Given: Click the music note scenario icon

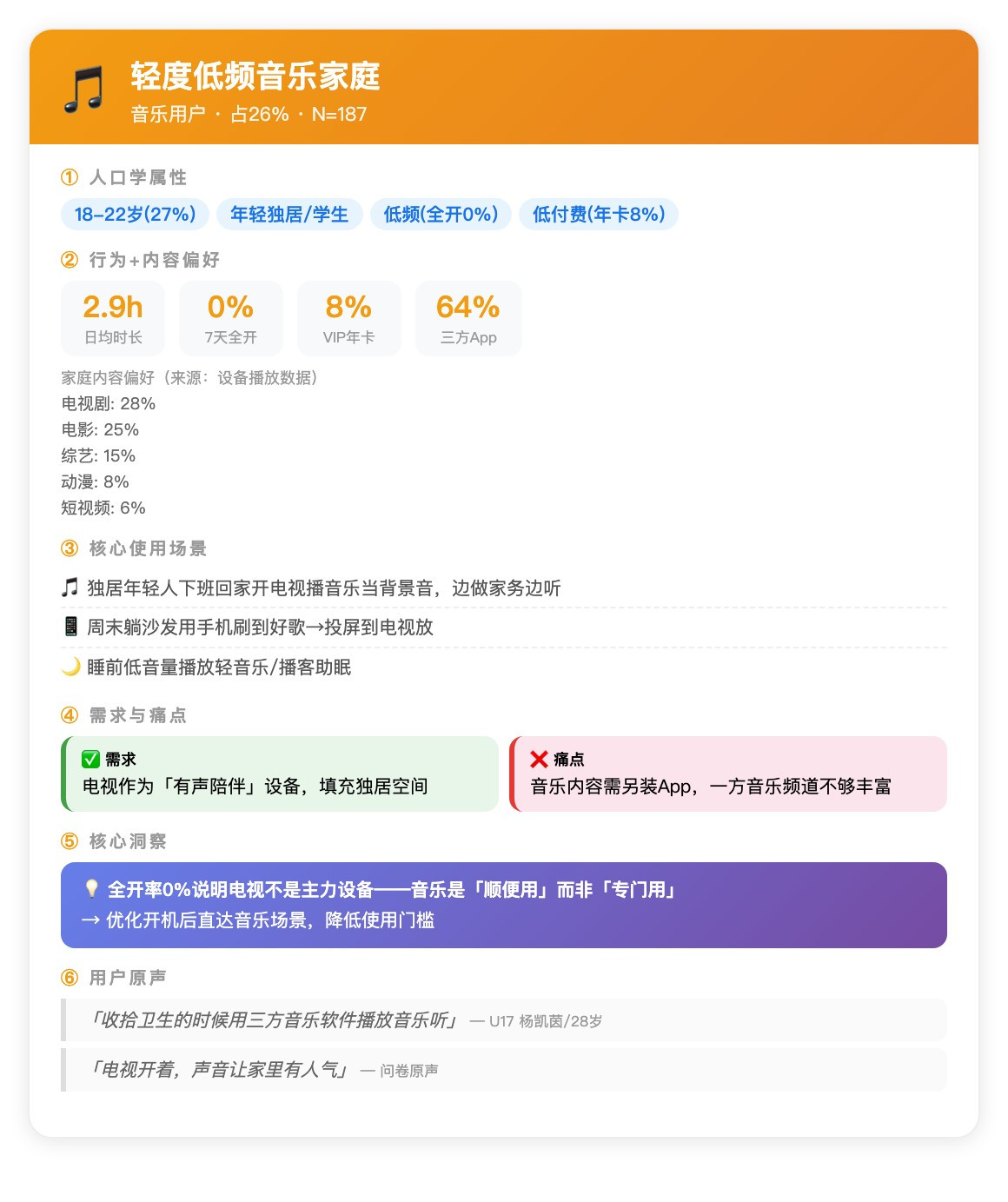Looking at the screenshot, I should pos(70,588).
